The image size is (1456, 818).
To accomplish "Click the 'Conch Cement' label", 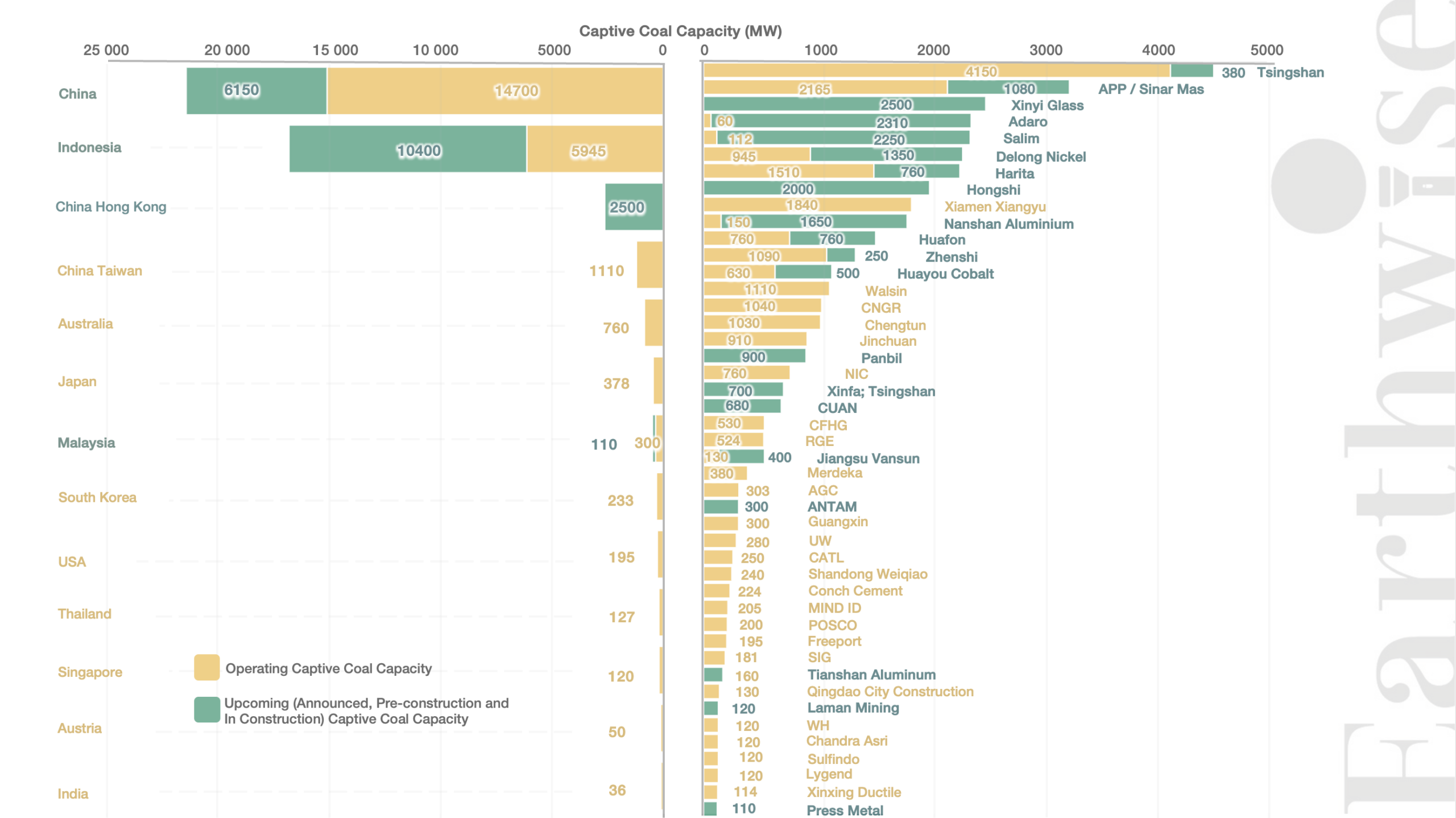I will (x=855, y=590).
